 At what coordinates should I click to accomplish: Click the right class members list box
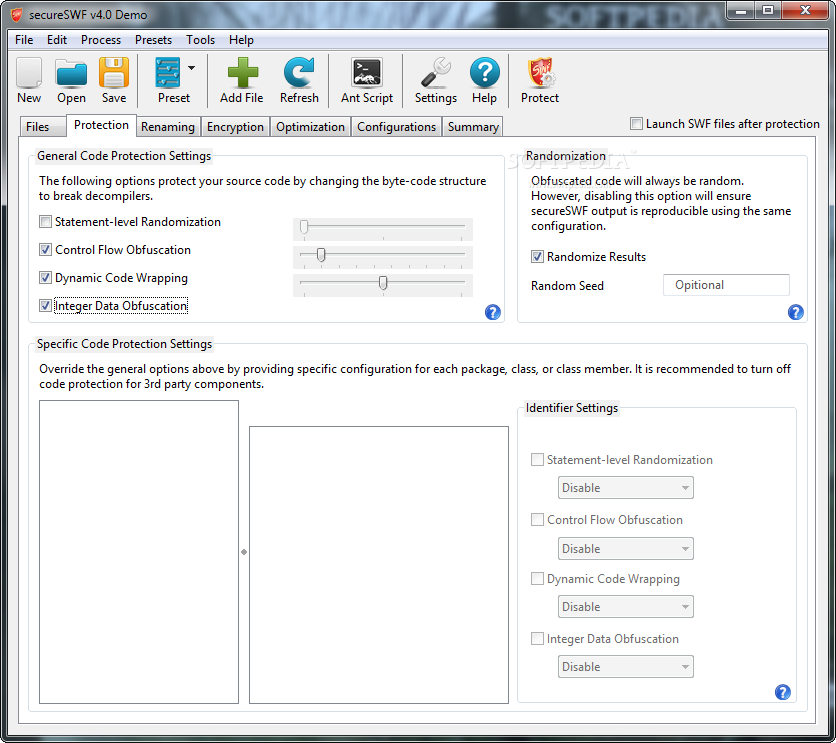[x=379, y=565]
